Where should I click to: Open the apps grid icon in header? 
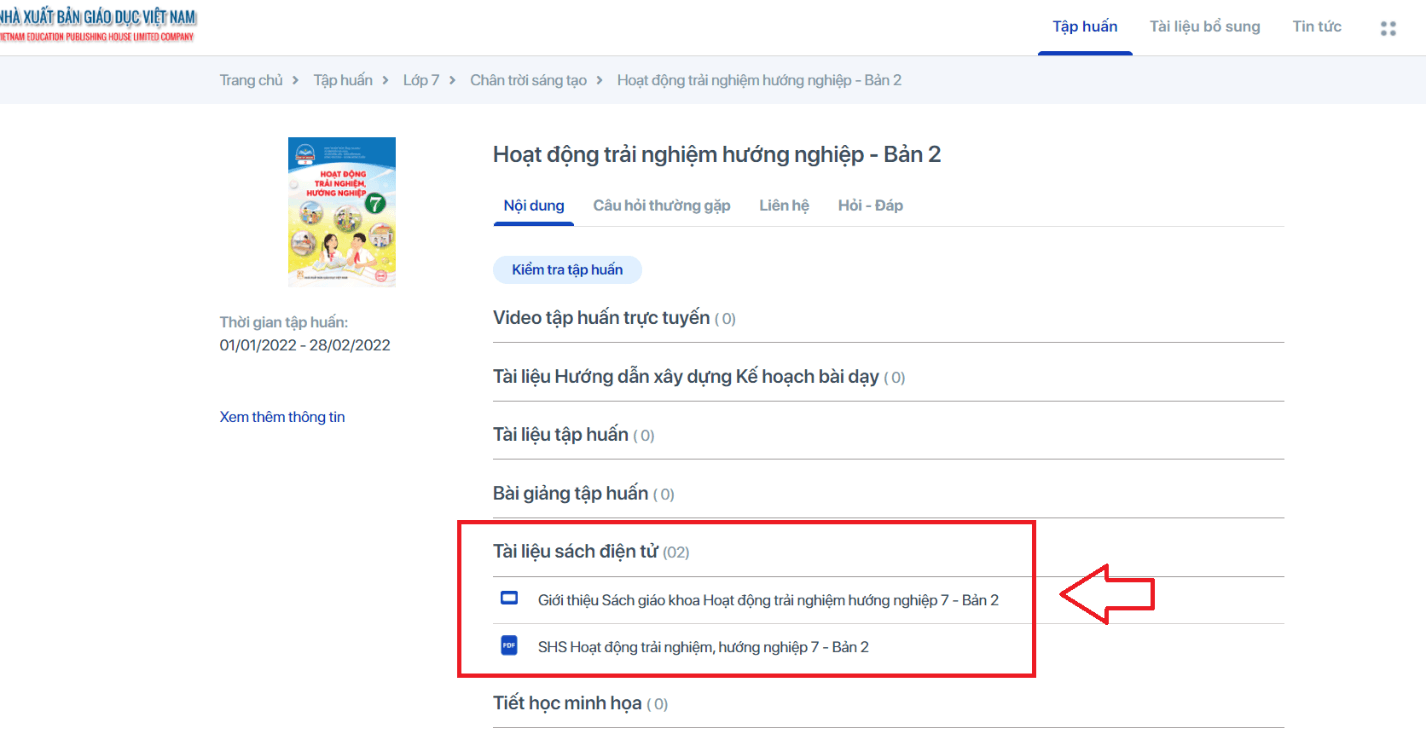coord(1388,28)
